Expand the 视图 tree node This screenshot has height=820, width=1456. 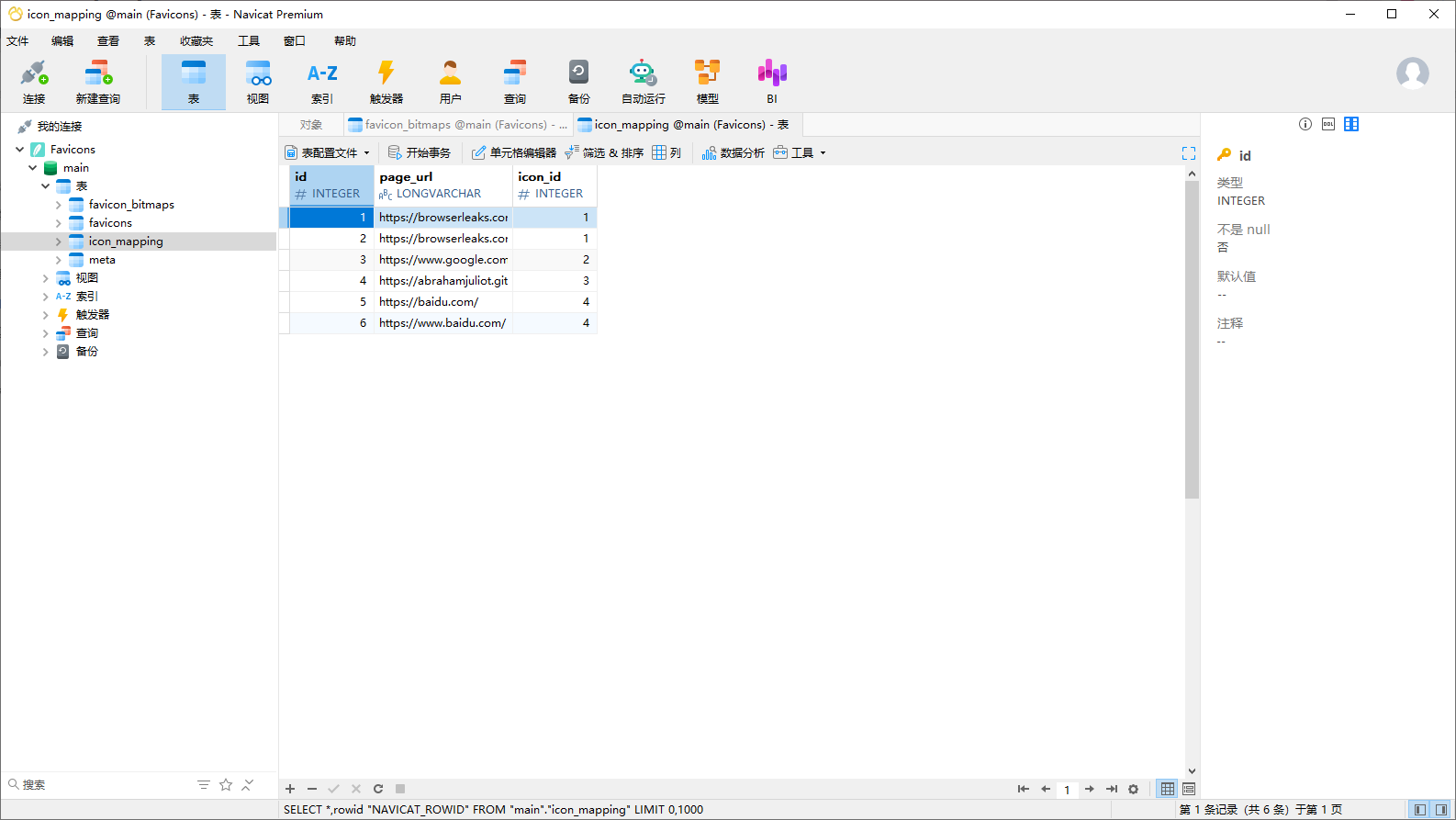[x=45, y=277]
